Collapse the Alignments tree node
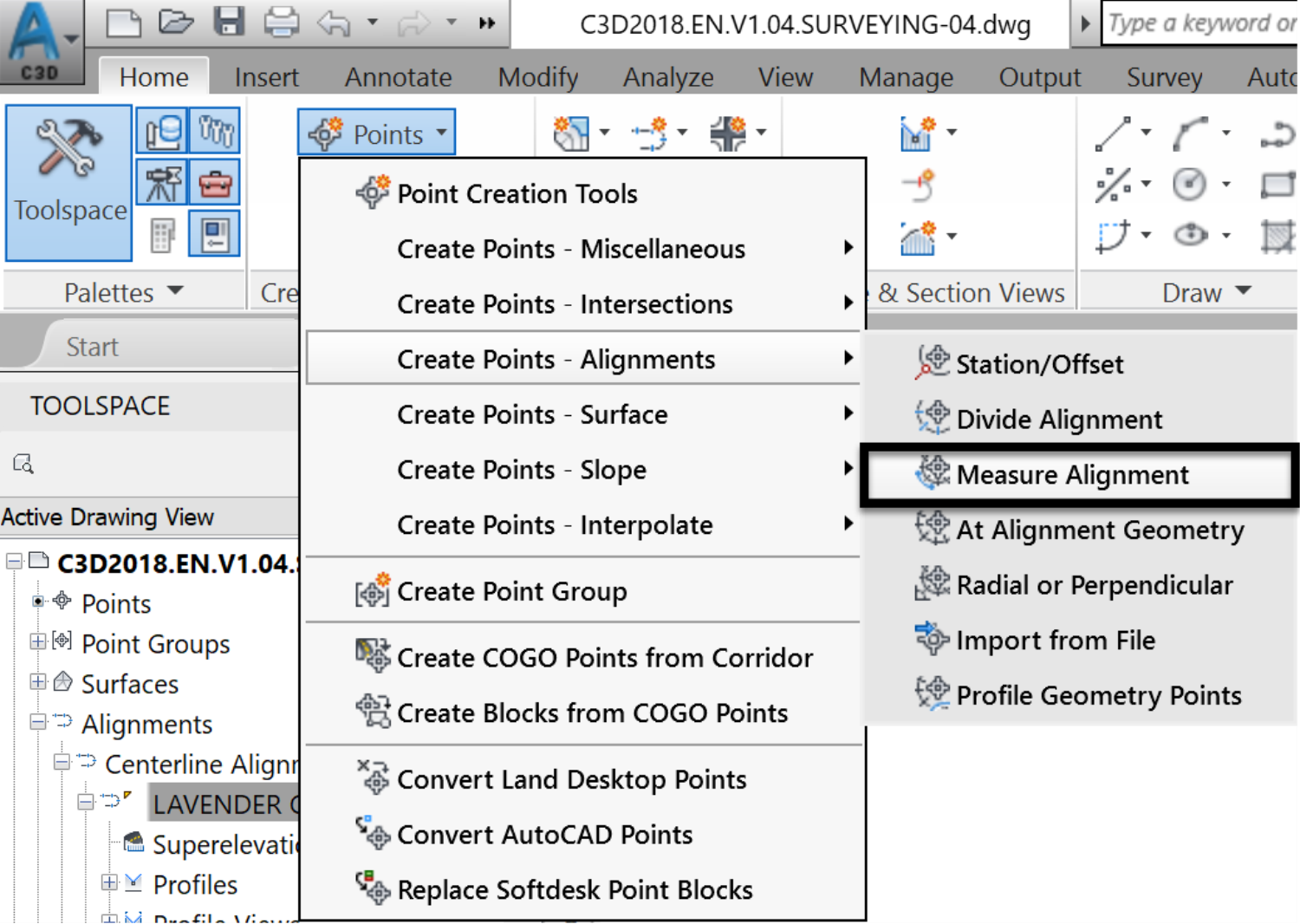 [37, 722]
